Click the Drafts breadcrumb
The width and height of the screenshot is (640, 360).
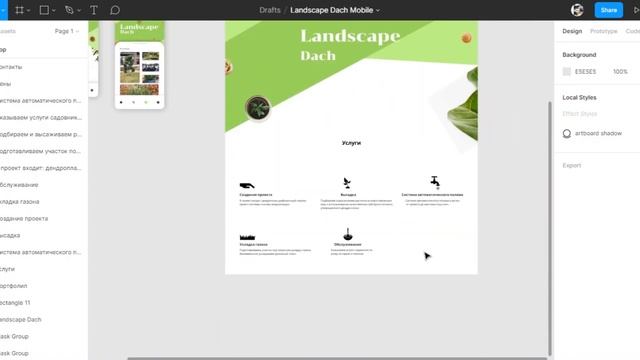coord(269,10)
